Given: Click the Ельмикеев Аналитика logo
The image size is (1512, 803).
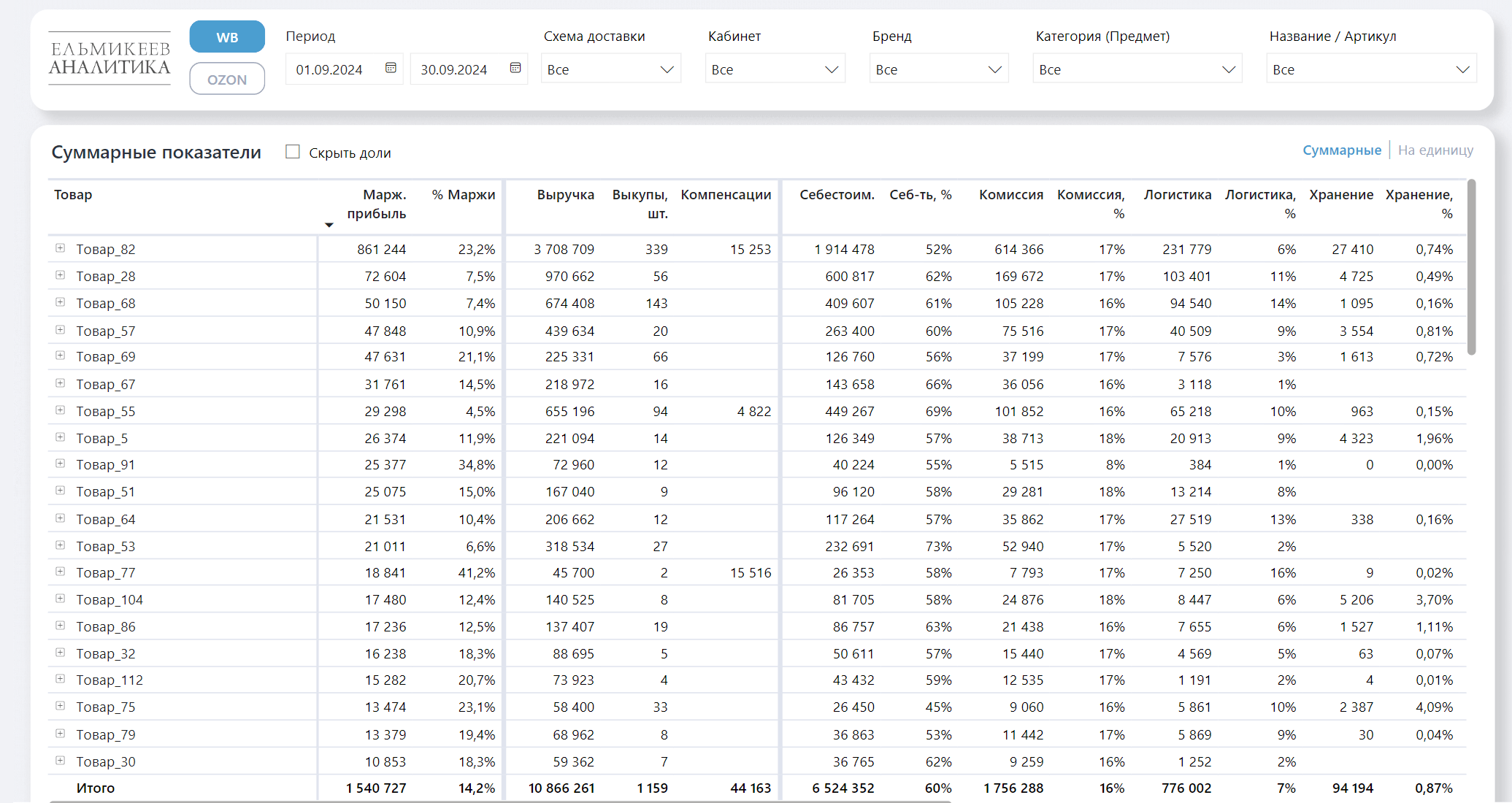Looking at the screenshot, I should click(x=110, y=58).
